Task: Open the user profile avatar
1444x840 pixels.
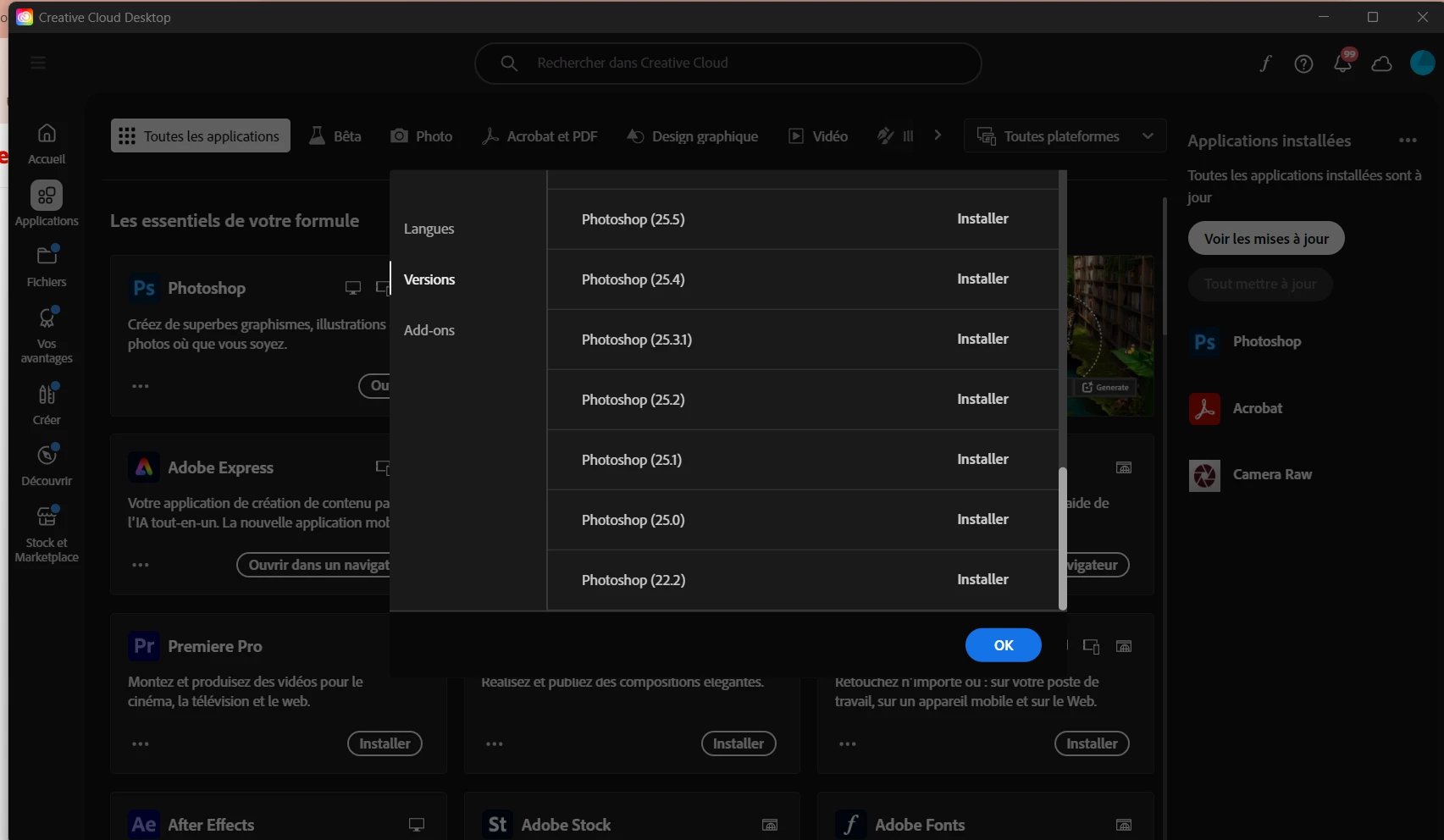Action: [1422, 63]
